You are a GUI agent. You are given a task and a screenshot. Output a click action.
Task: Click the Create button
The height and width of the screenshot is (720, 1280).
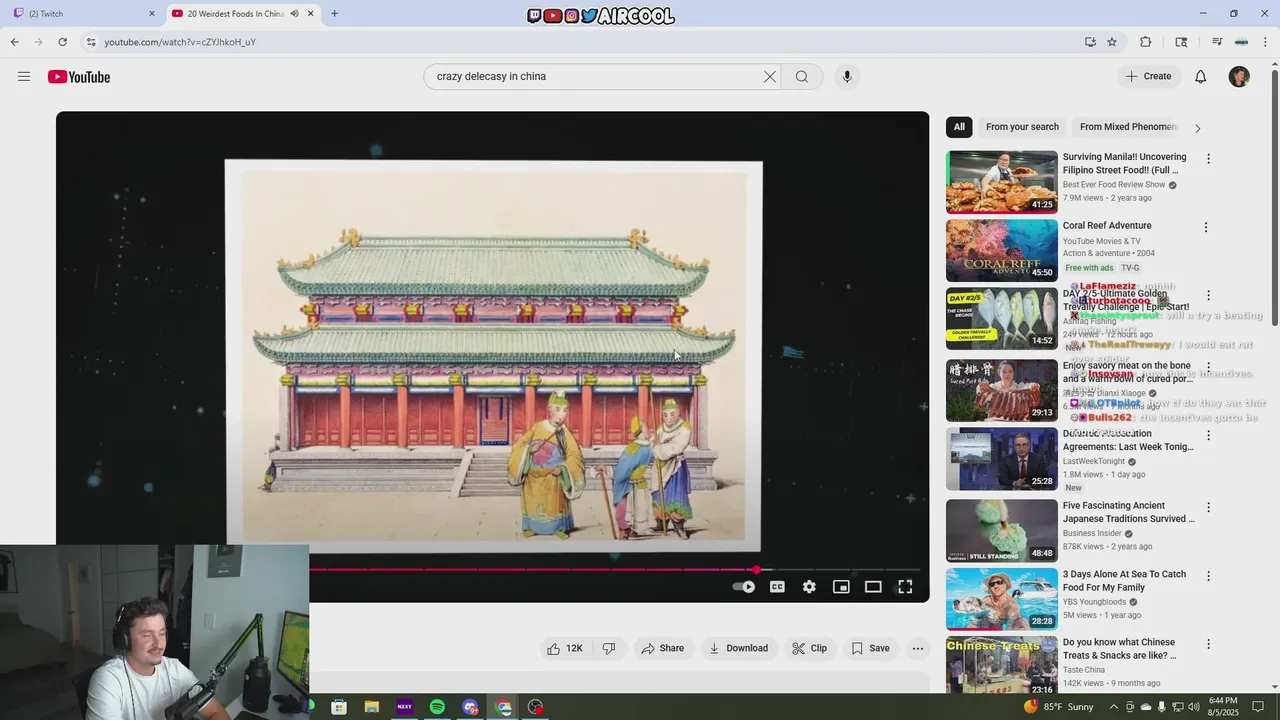coord(1148,76)
